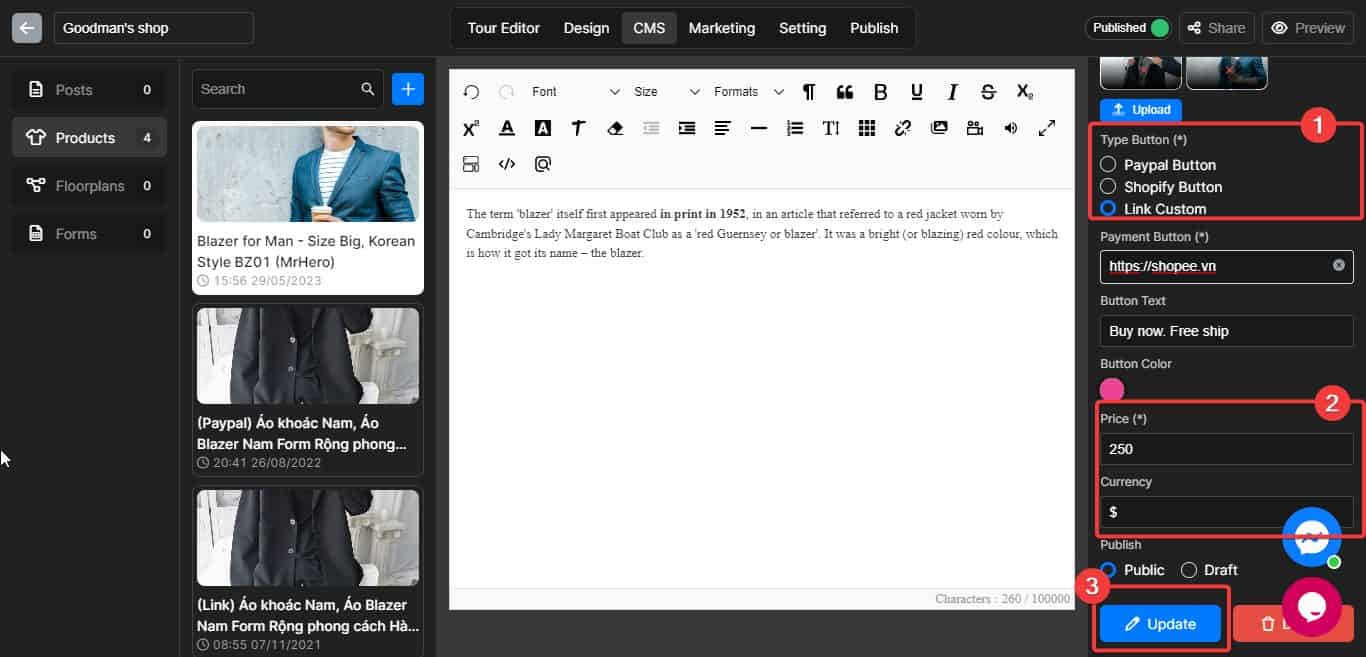Viewport: 1366px width, 657px height.
Task: Insert an audio clip in the editor
Action: pos(1011,128)
